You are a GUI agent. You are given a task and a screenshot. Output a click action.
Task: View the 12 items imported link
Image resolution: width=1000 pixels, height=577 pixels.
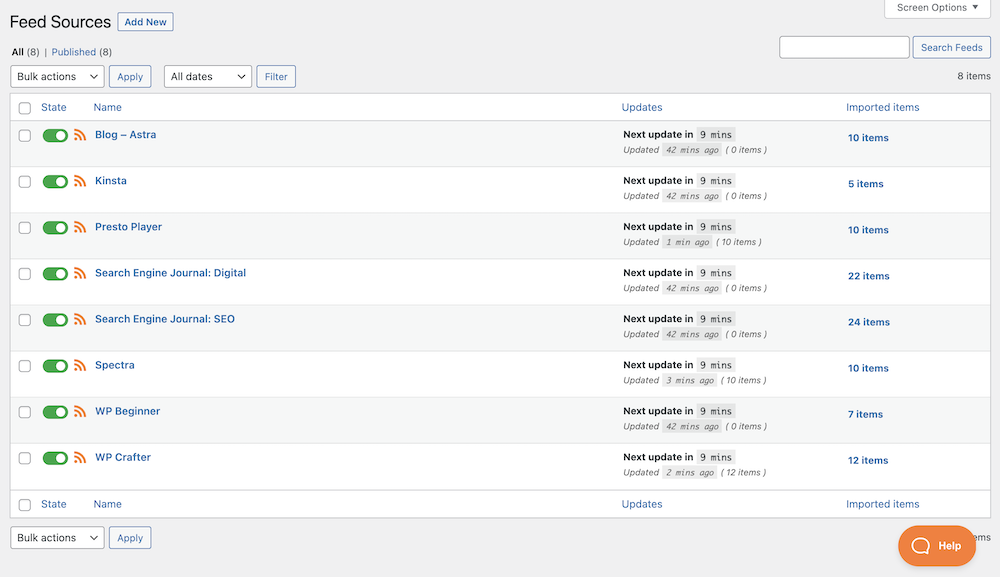[x=868, y=460]
